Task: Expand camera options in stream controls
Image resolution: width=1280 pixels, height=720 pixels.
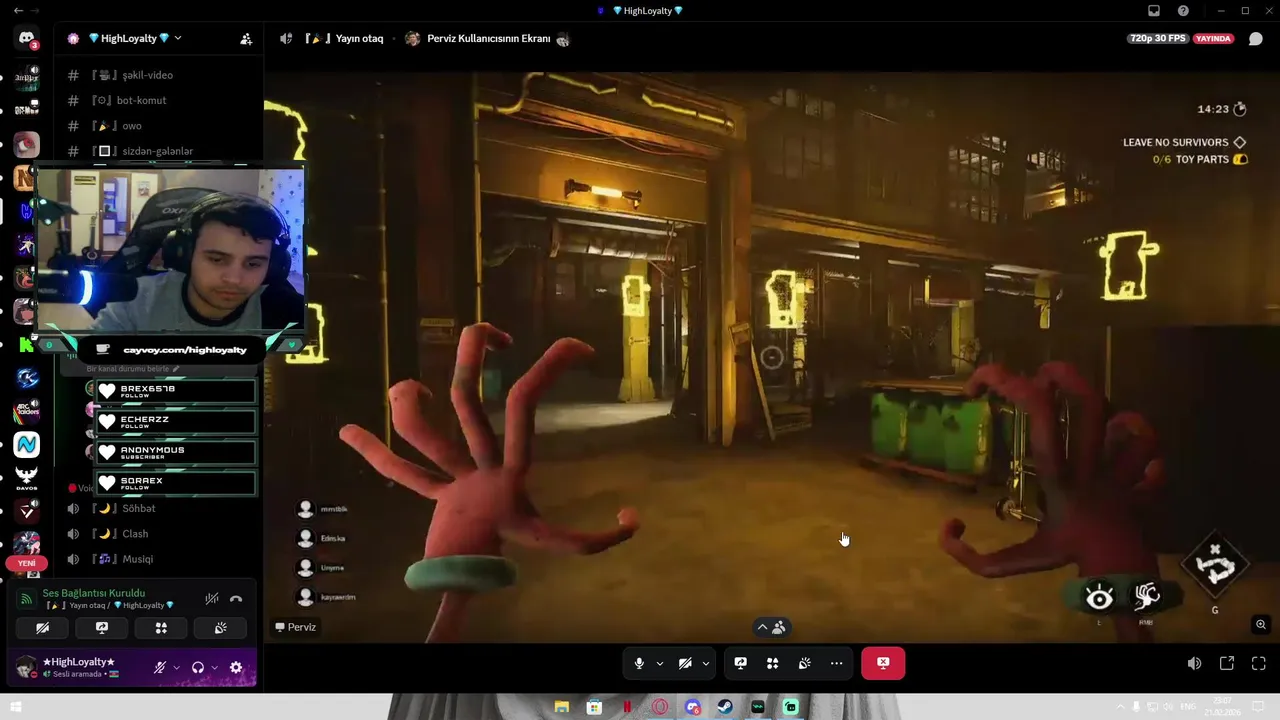Action: pyautogui.click(x=705, y=663)
